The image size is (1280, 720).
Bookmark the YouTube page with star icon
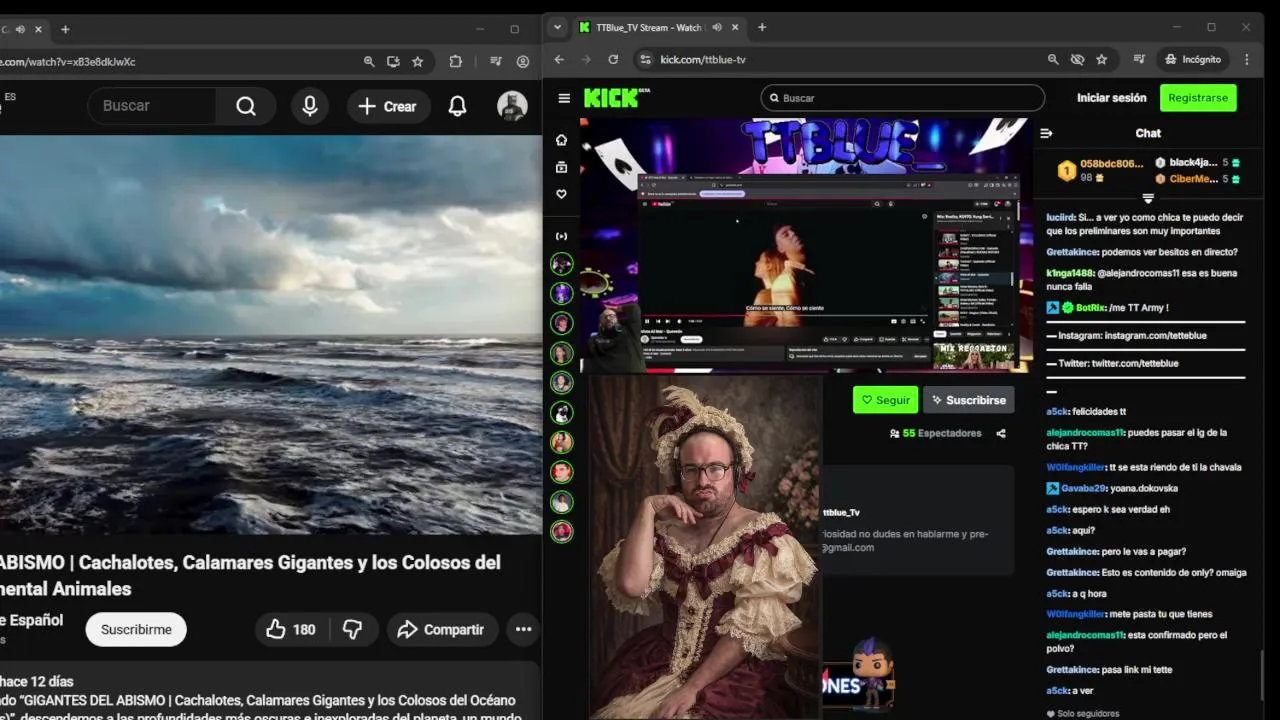[418, 61]
